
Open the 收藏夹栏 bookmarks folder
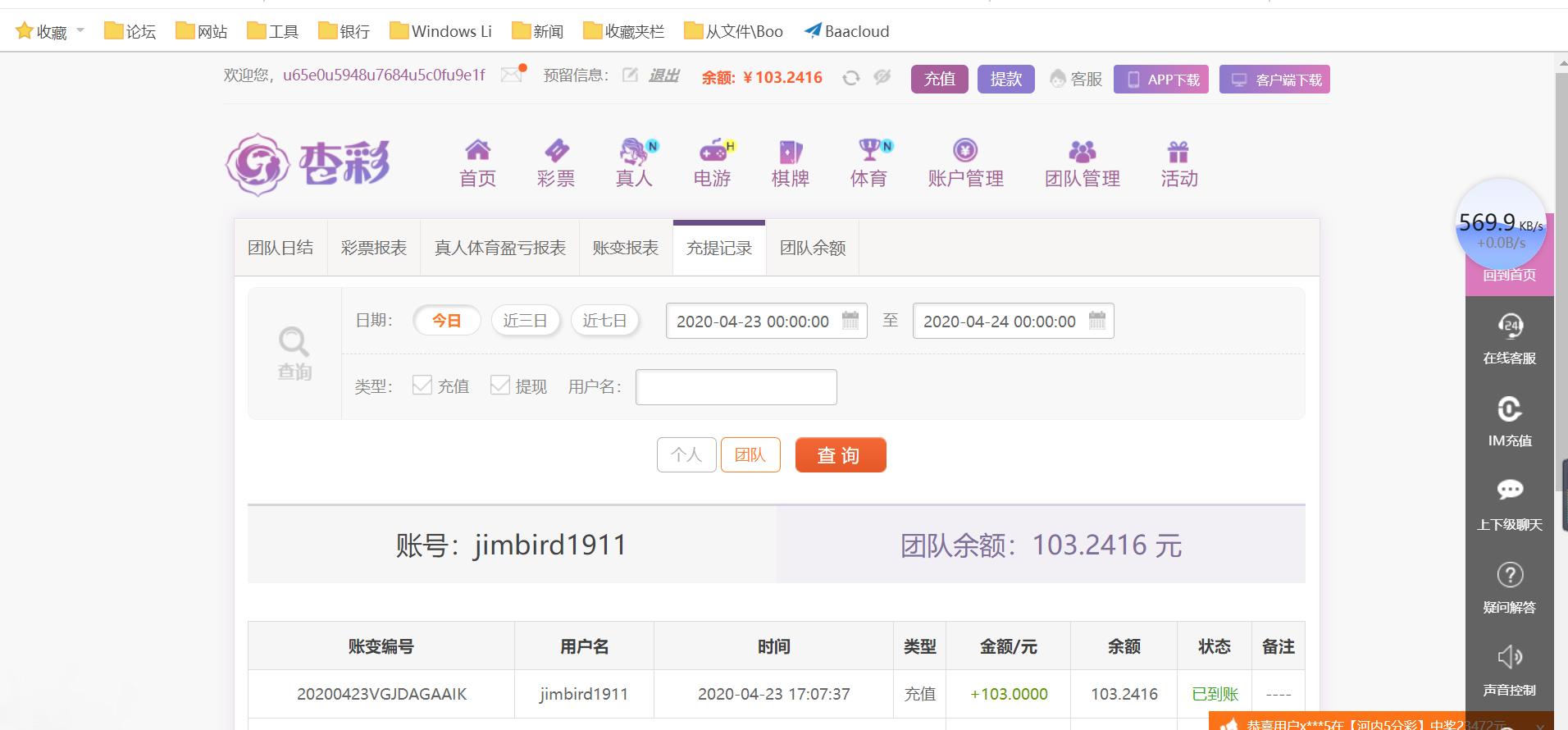point(624,31)
